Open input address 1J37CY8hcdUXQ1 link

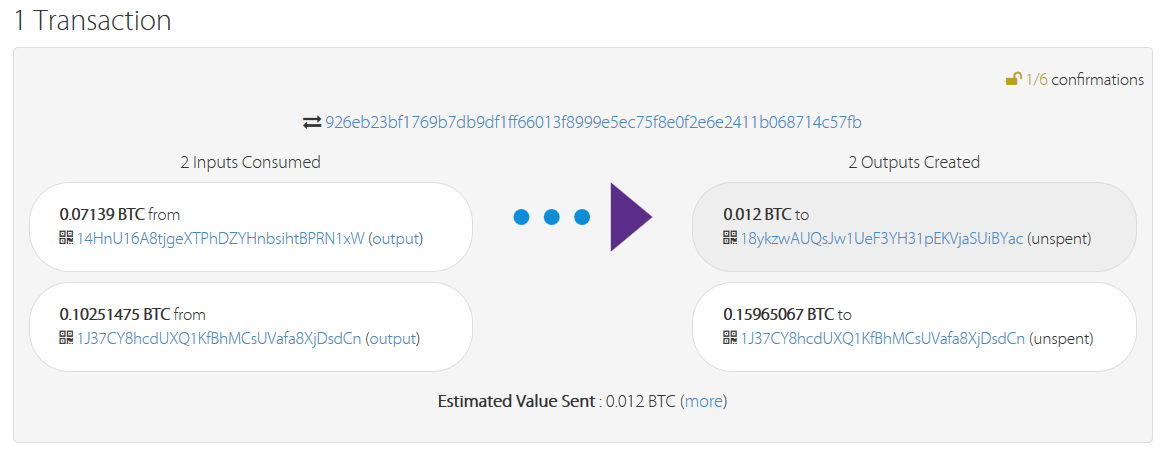click(x=219, y=338)
